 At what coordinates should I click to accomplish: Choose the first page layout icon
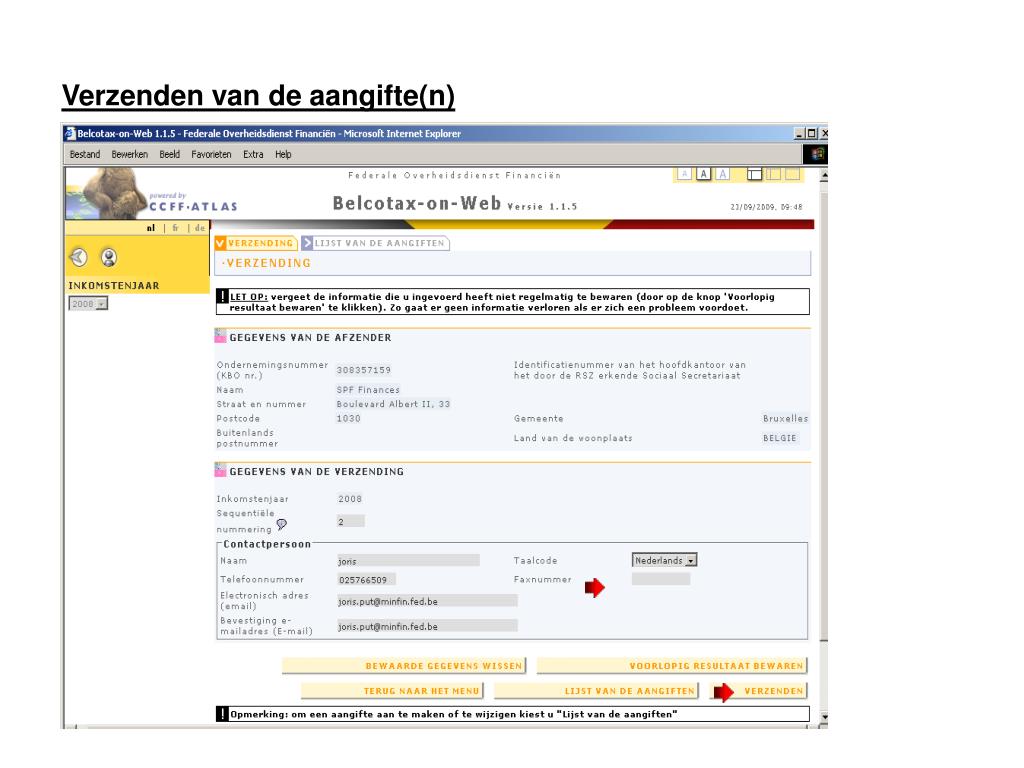point(754,174)
